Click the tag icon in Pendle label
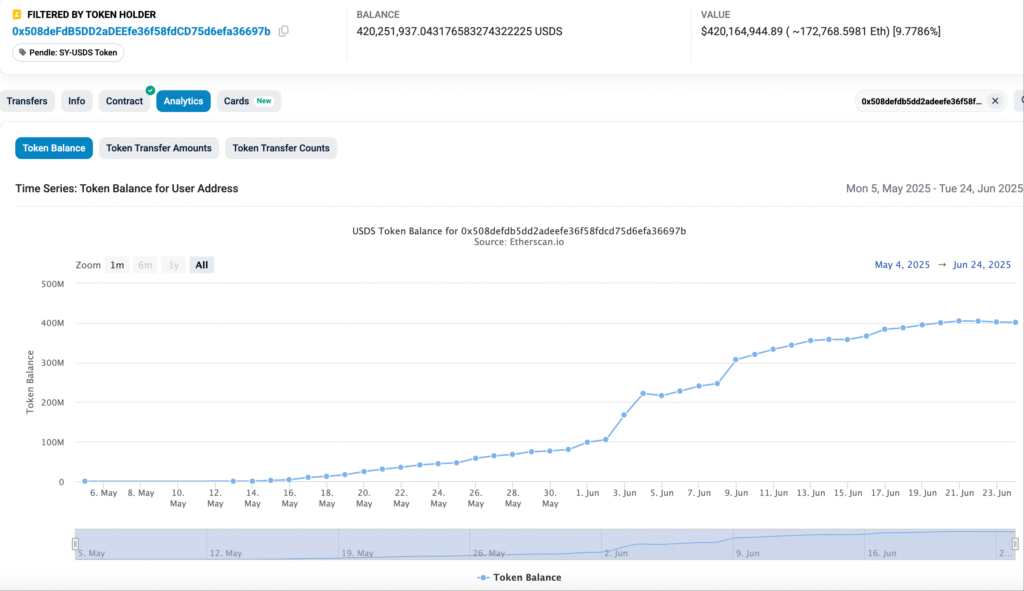Image resolution: width=1024 pixels, height=591 pixels. [x=22, y=52]
